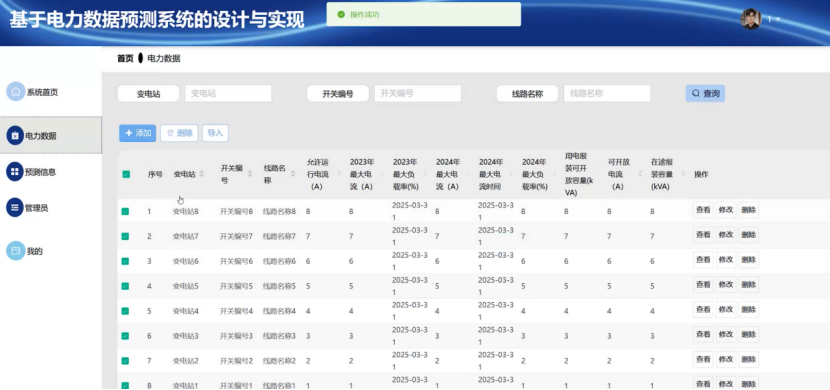Focus the 线路名称 search input field
830x390 pixels.
[607, 93]
